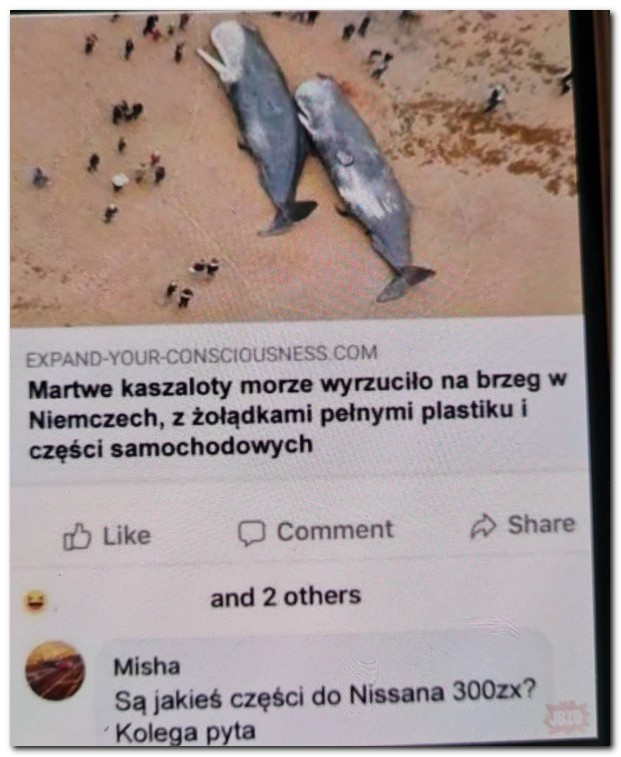Tap the Comment speech bubble icon
This screenshot has width=621, height=757.
tap(252, 533)
